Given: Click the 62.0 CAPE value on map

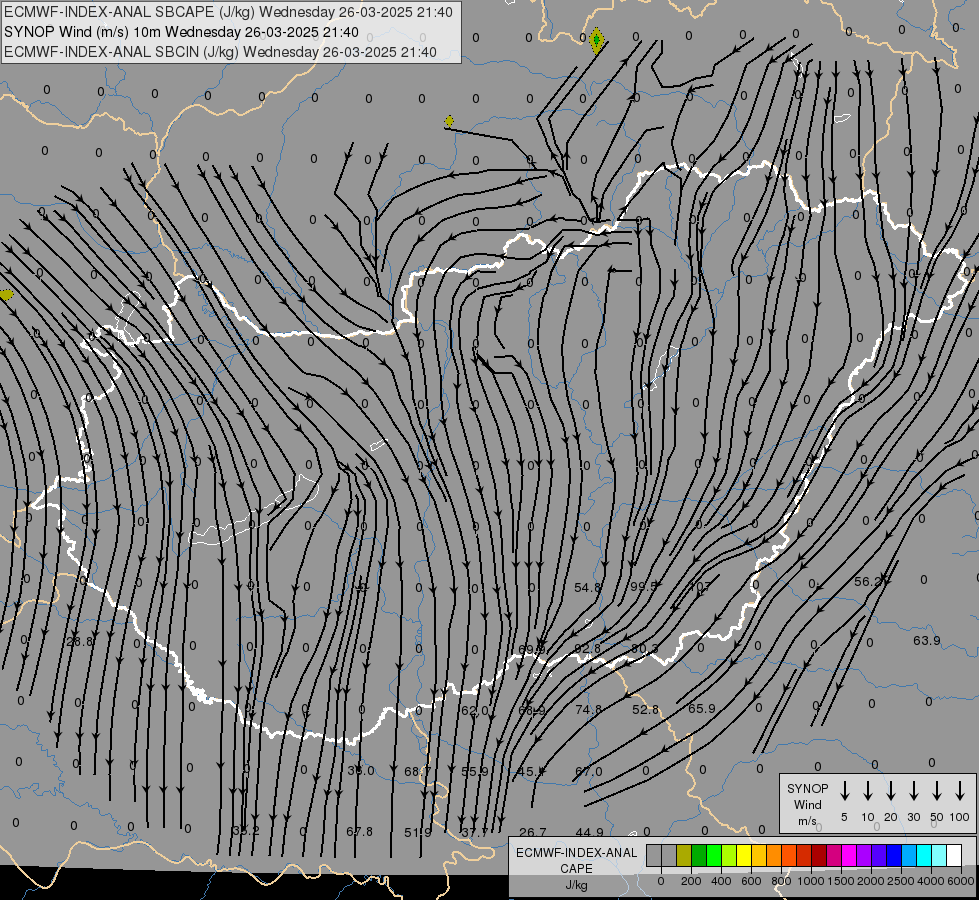Looking at the screenshot, I should point(475,711).
